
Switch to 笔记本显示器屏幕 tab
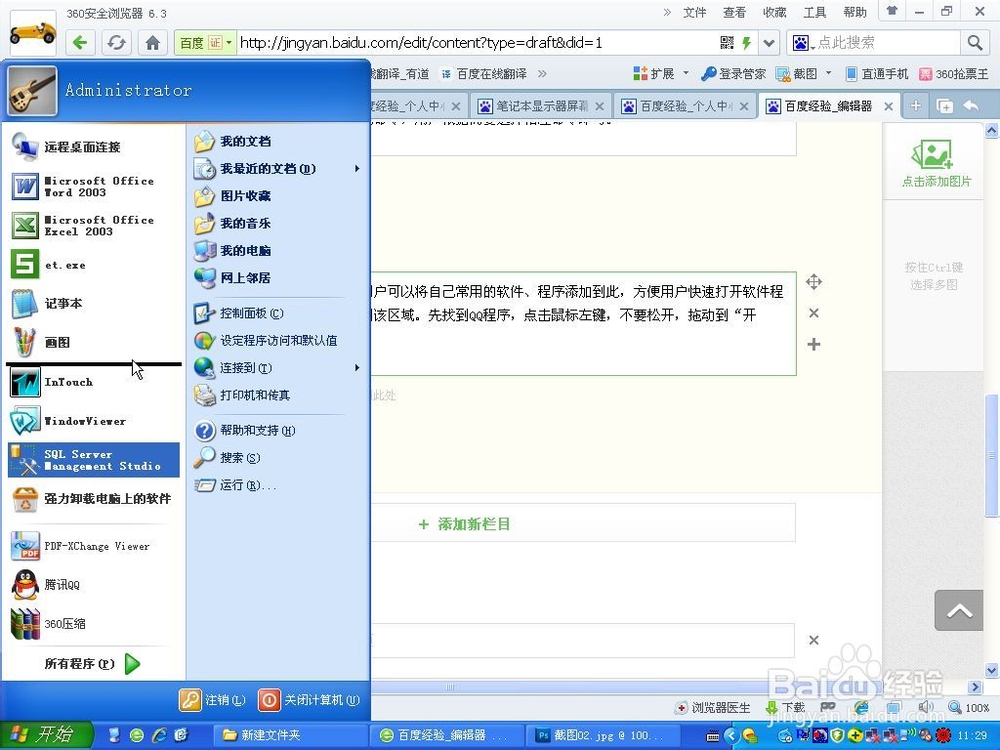[x=541, y=106]
